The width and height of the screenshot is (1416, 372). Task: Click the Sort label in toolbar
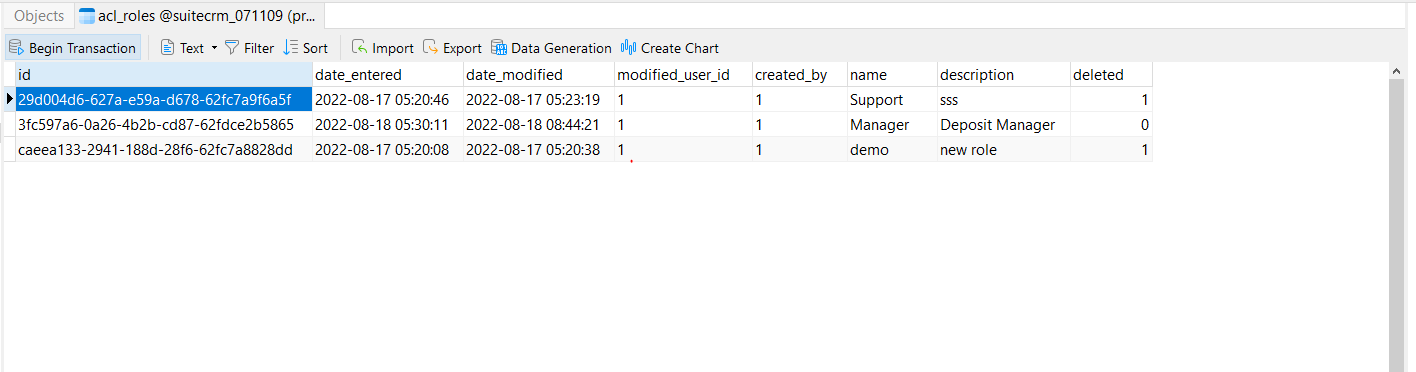[315, 48]
